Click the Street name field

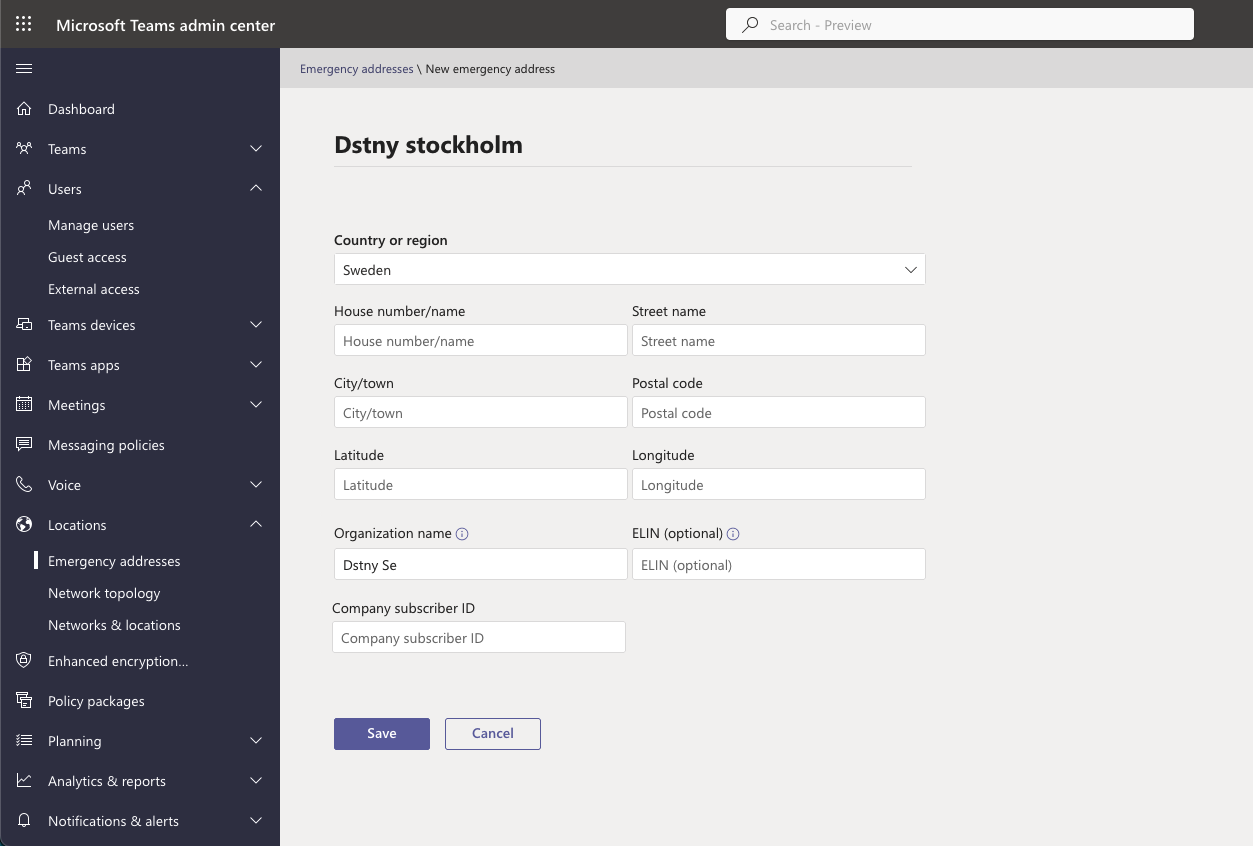(x=779, y=341)
